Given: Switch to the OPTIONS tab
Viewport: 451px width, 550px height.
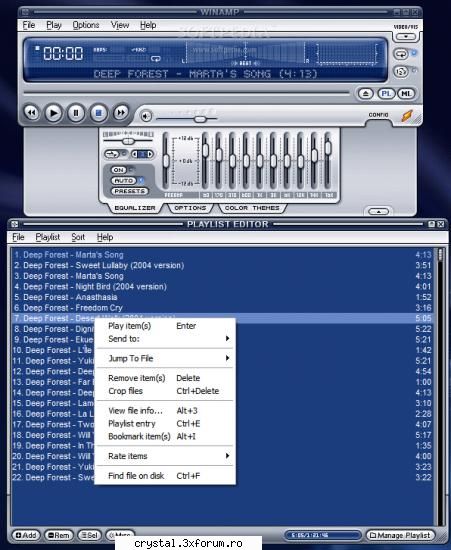Looking at the screenshot, I should 190,208.
